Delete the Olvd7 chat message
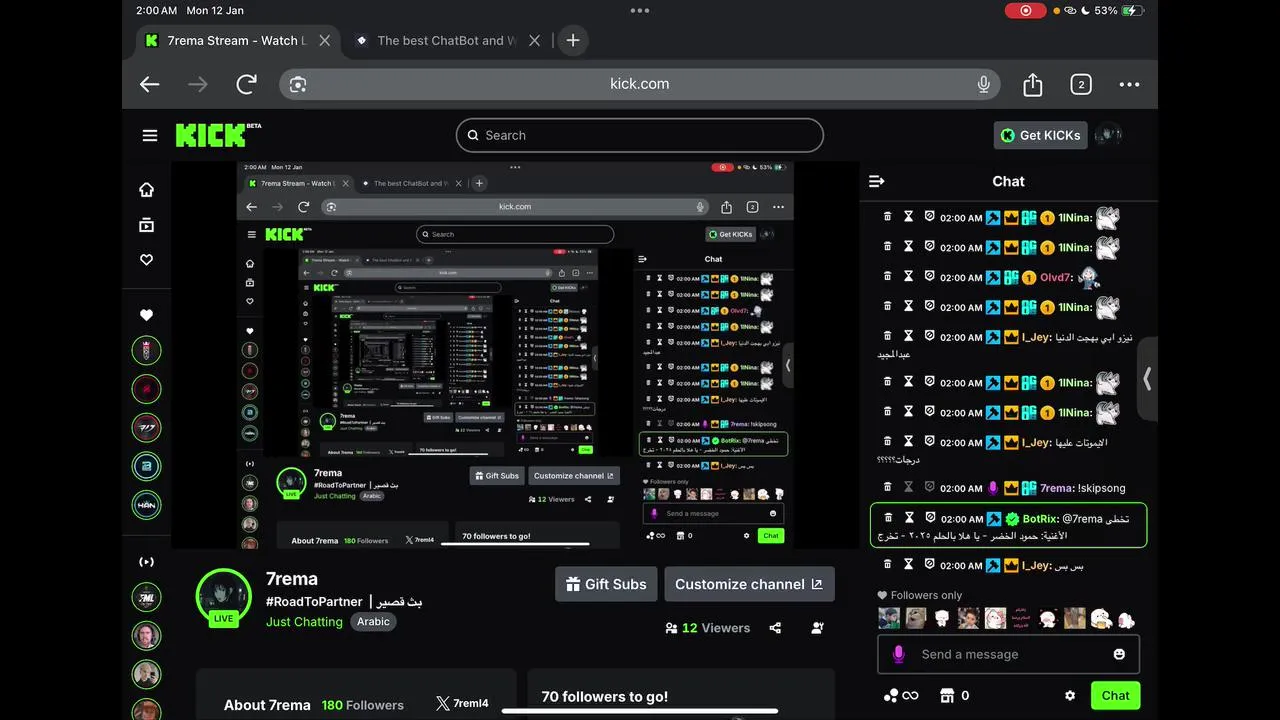1280x720 pixels. tap(887, 277)
